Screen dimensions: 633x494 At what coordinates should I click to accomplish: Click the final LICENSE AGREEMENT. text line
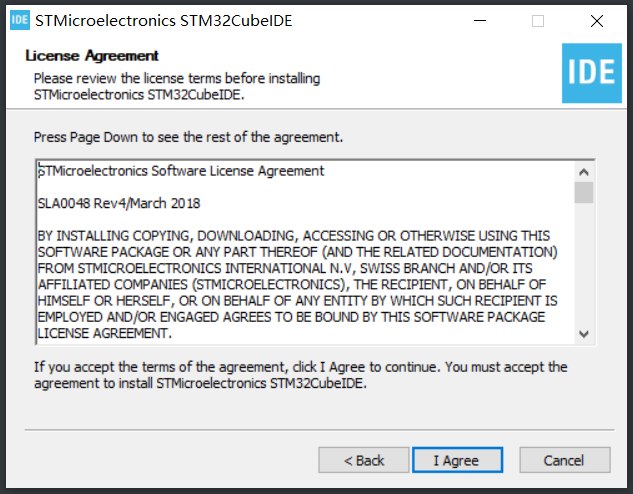[105, 333]
